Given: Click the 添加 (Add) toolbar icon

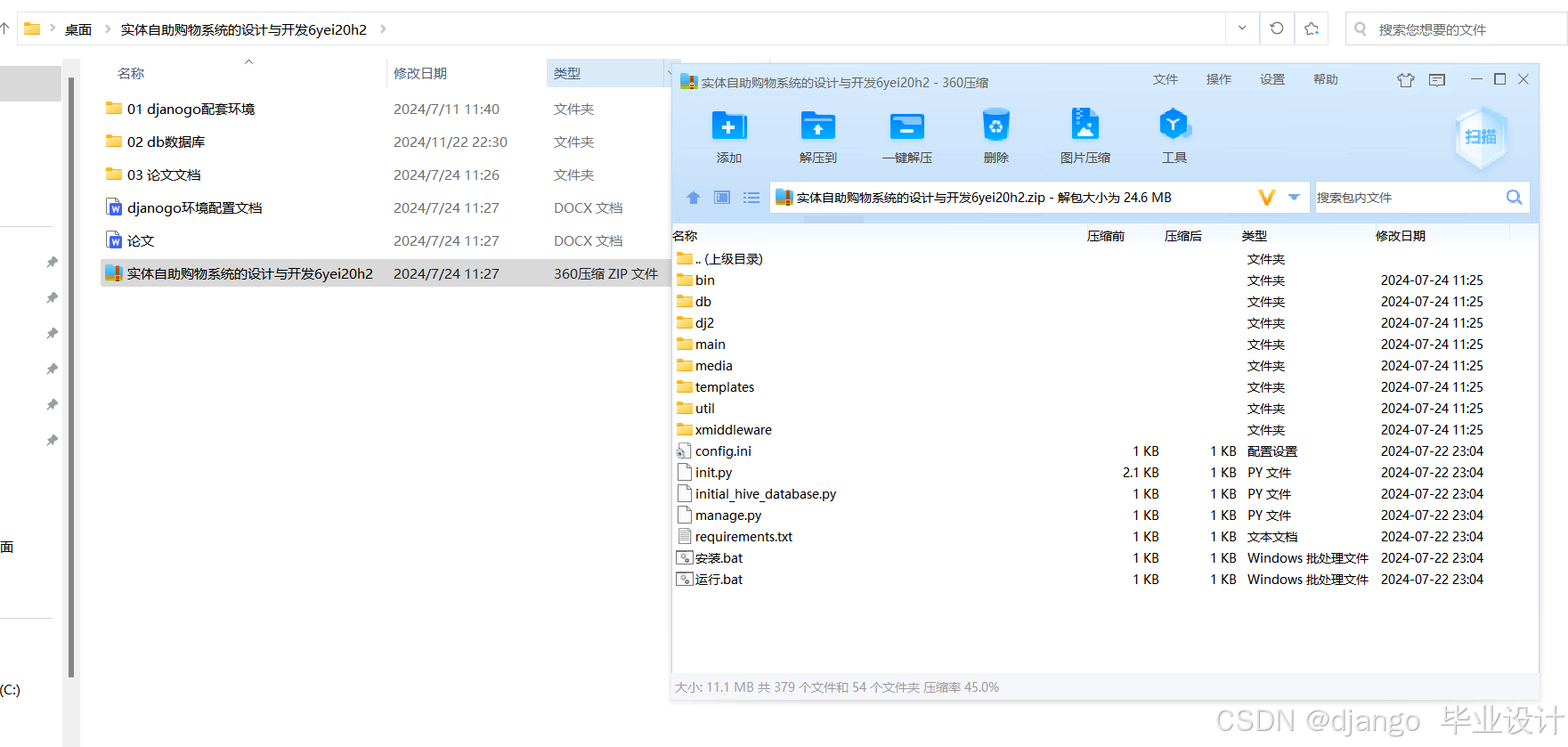Looking at the screenshot, I should [728, 126].
